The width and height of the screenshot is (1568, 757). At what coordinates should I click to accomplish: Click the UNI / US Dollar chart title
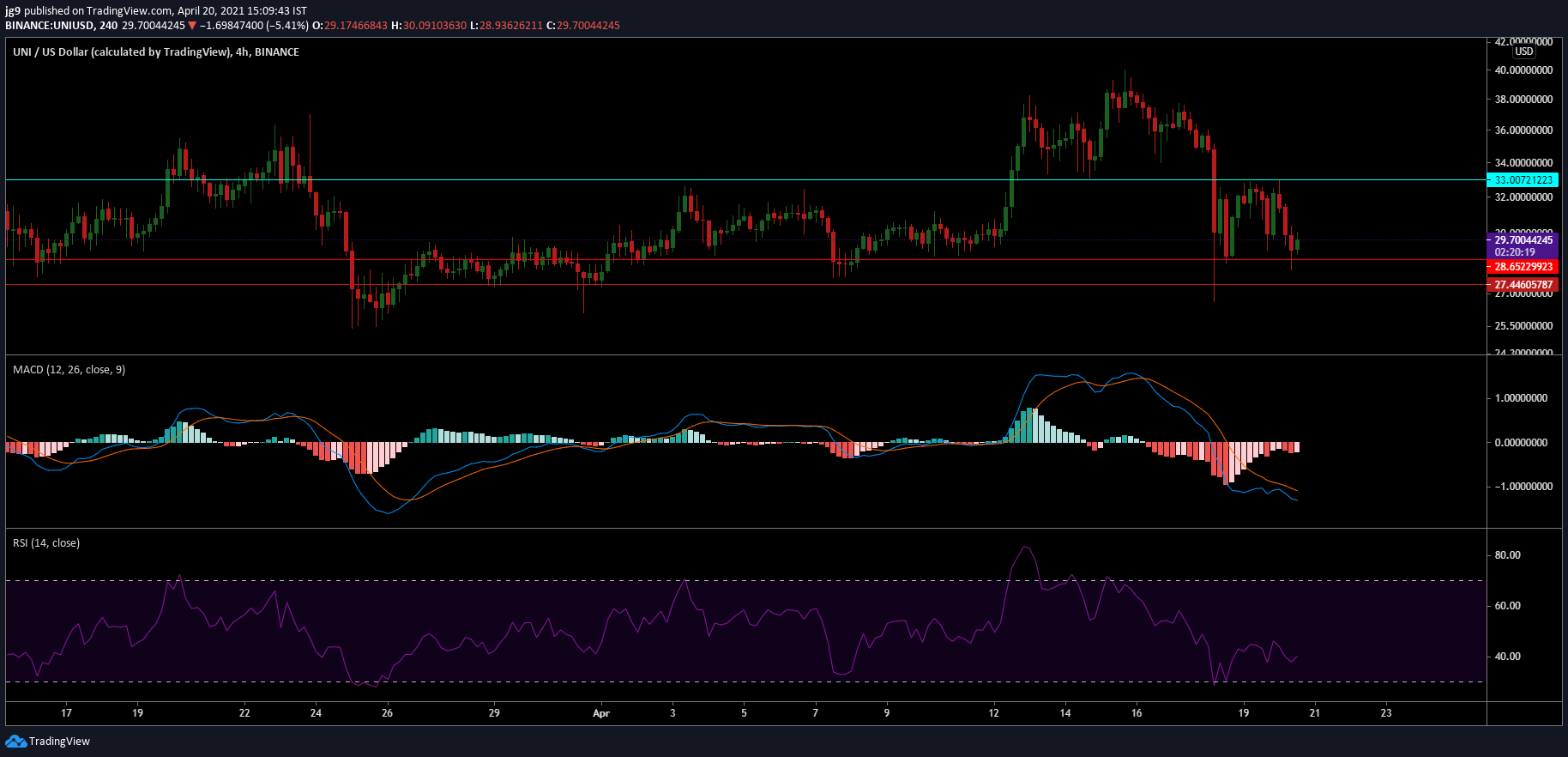[x=156, y=52]
